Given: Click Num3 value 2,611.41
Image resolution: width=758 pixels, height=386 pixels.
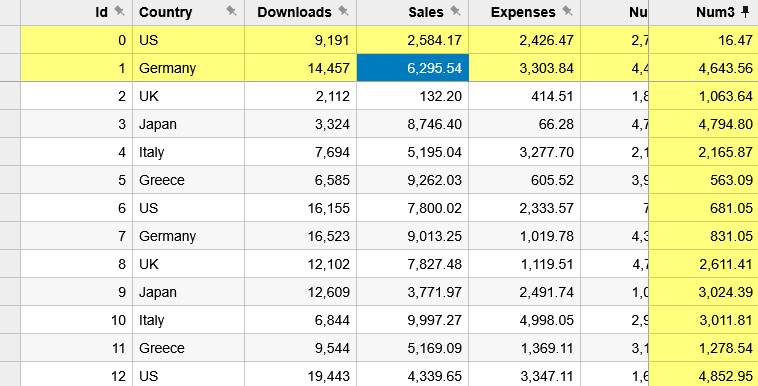Looking at the screenshot, I should pyautogui.click(x=703, y=264).
